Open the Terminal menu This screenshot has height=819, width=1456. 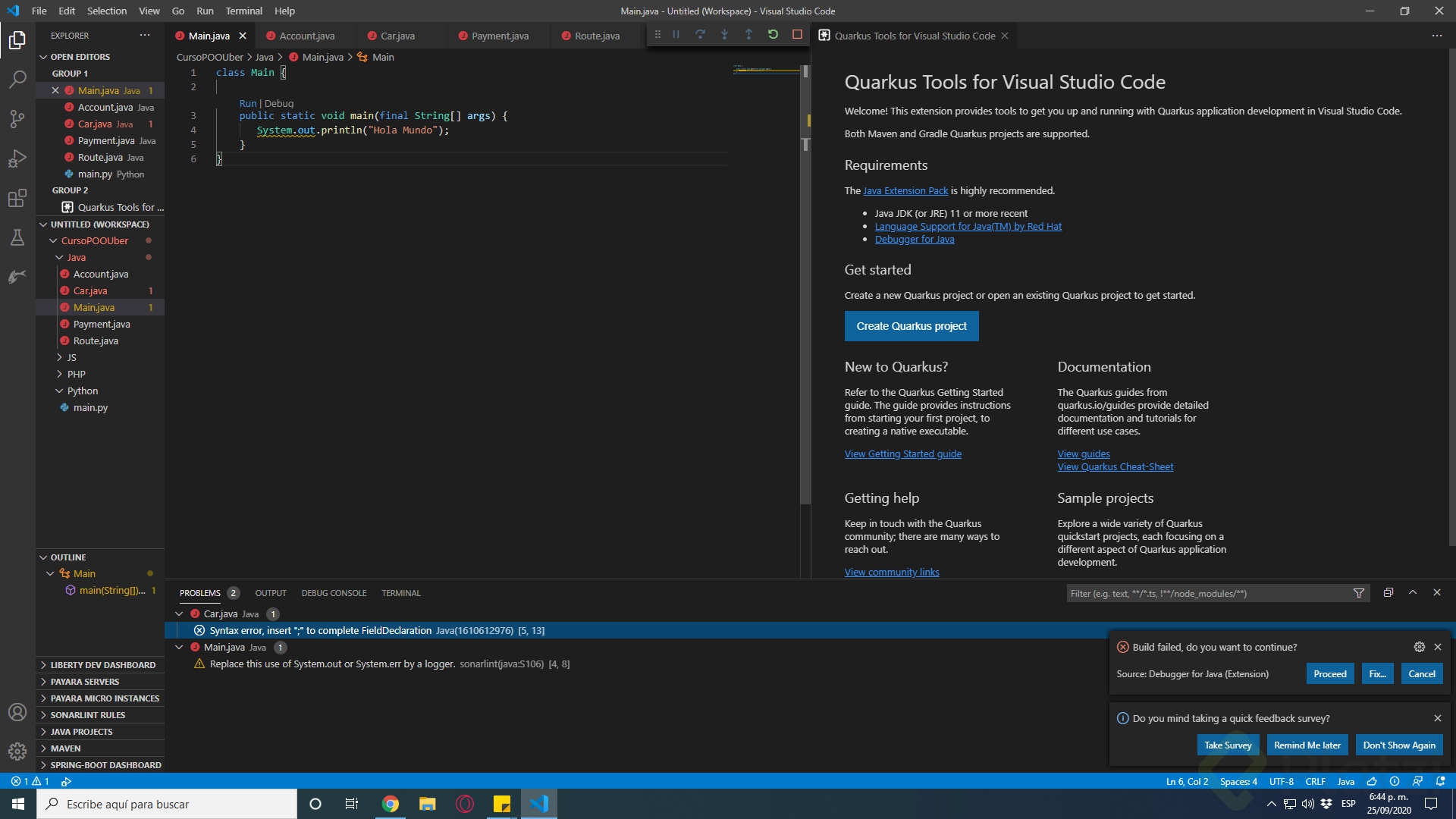[x=243, y=11]
